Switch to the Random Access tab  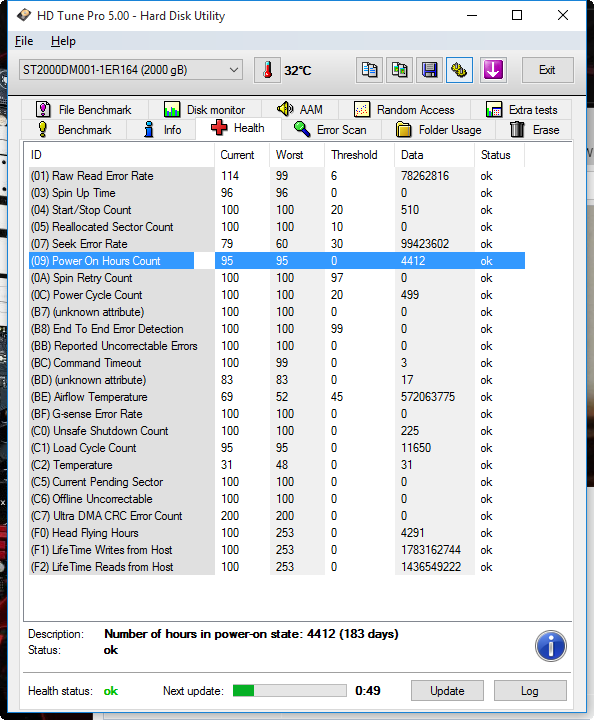404,110
